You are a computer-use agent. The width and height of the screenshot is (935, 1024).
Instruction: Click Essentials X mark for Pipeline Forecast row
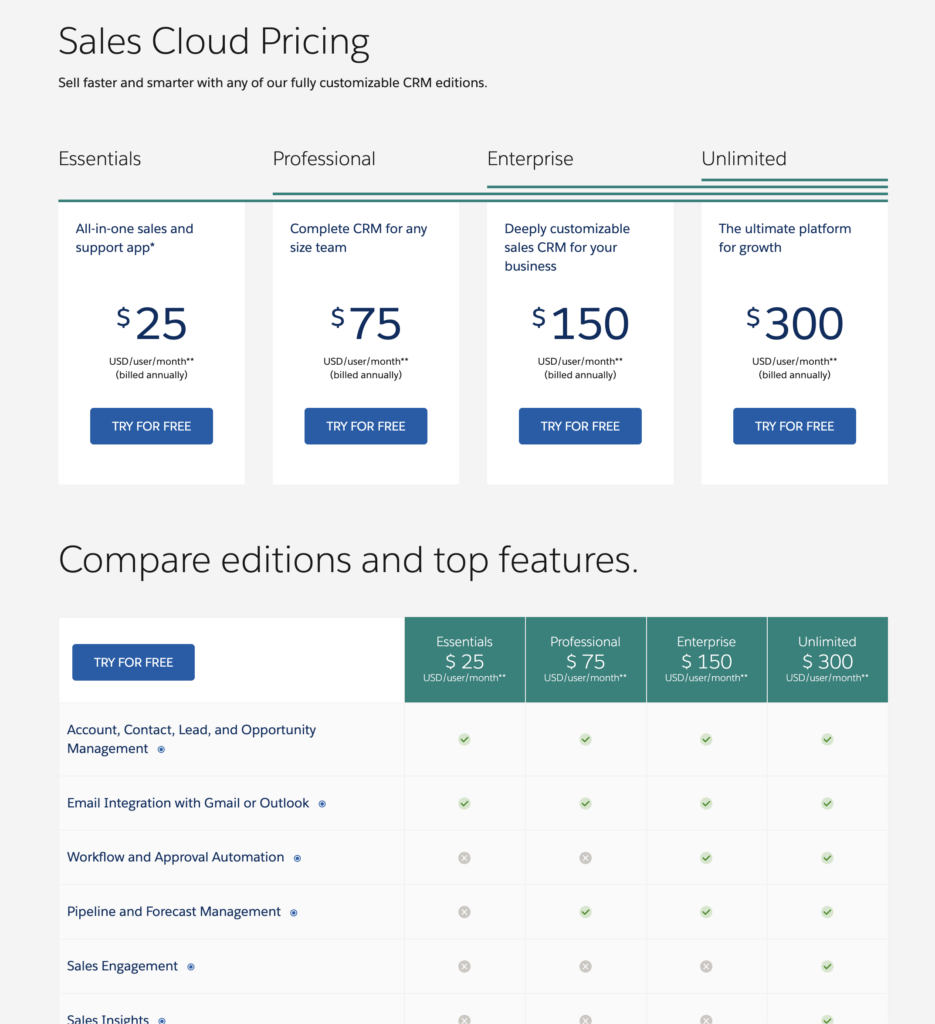(x=464, y=912)
